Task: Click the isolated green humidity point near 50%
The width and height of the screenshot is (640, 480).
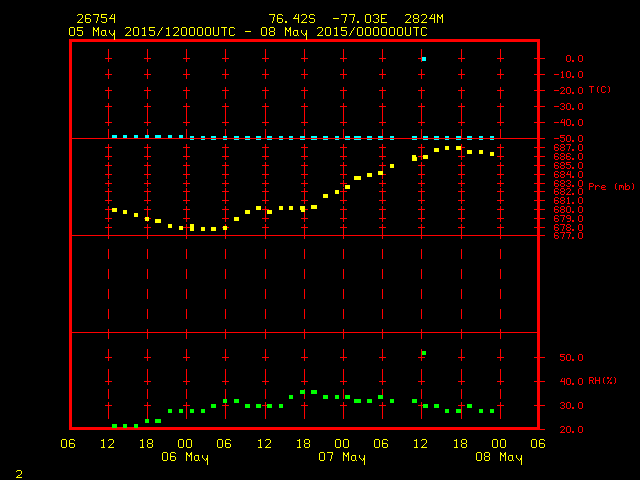Action: point(424,353)
